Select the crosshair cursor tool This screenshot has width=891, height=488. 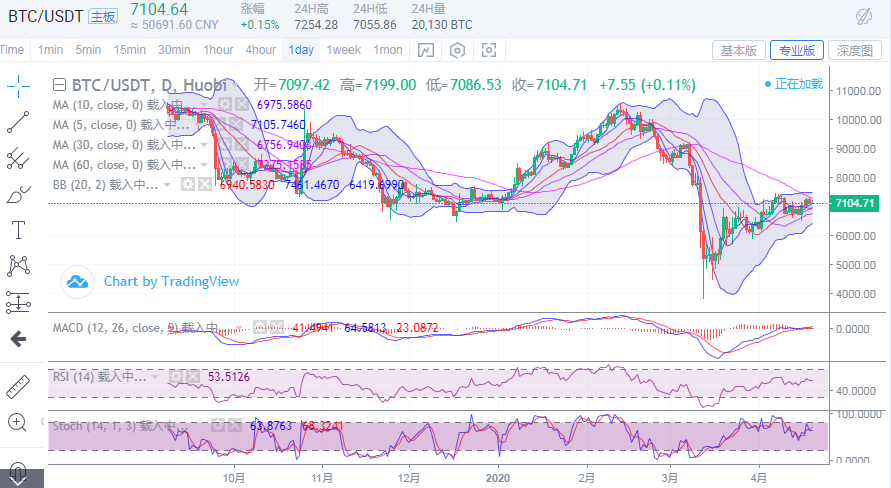pos(18,86)
